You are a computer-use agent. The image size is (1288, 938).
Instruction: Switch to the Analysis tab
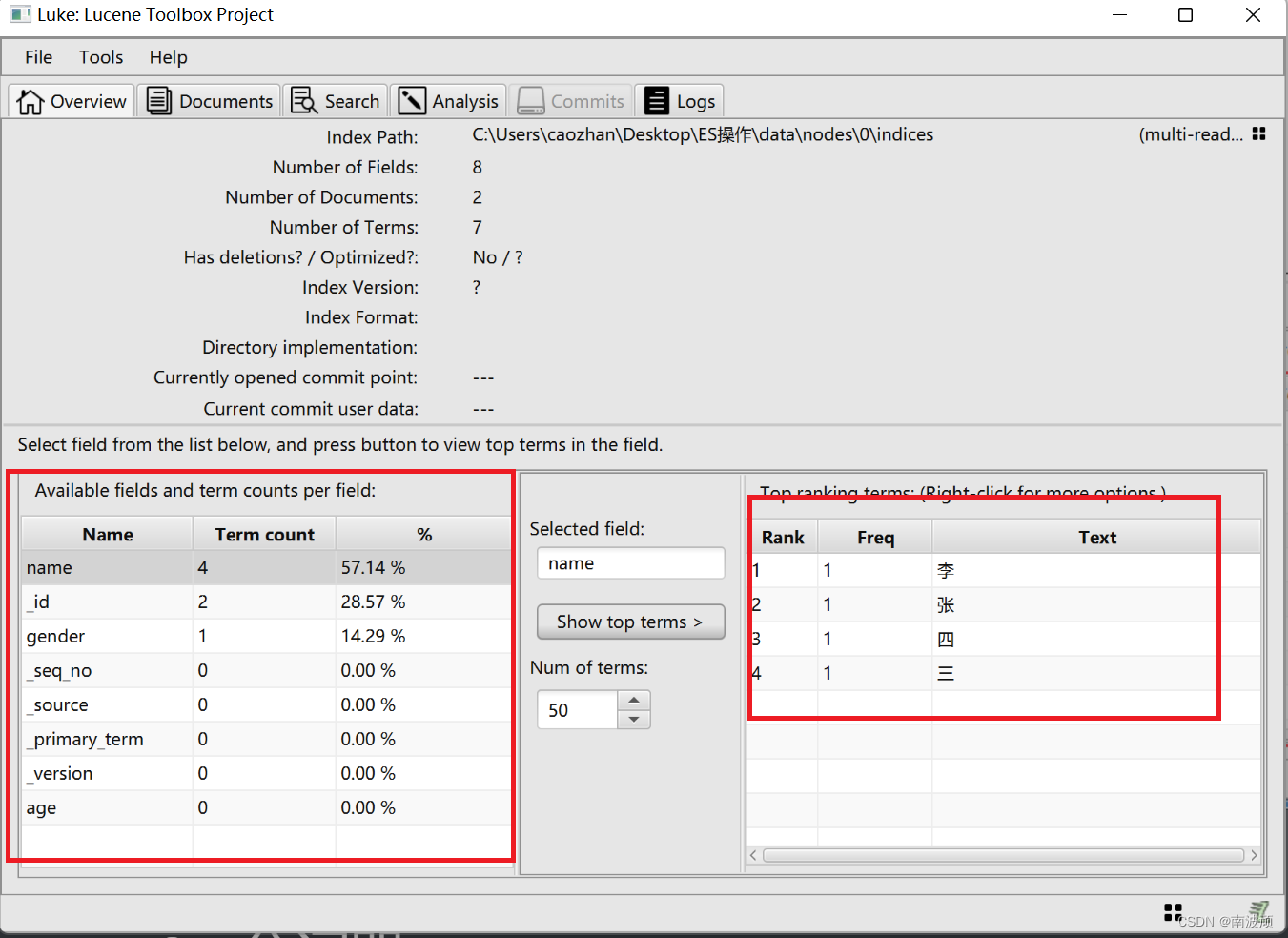[448, 101]
